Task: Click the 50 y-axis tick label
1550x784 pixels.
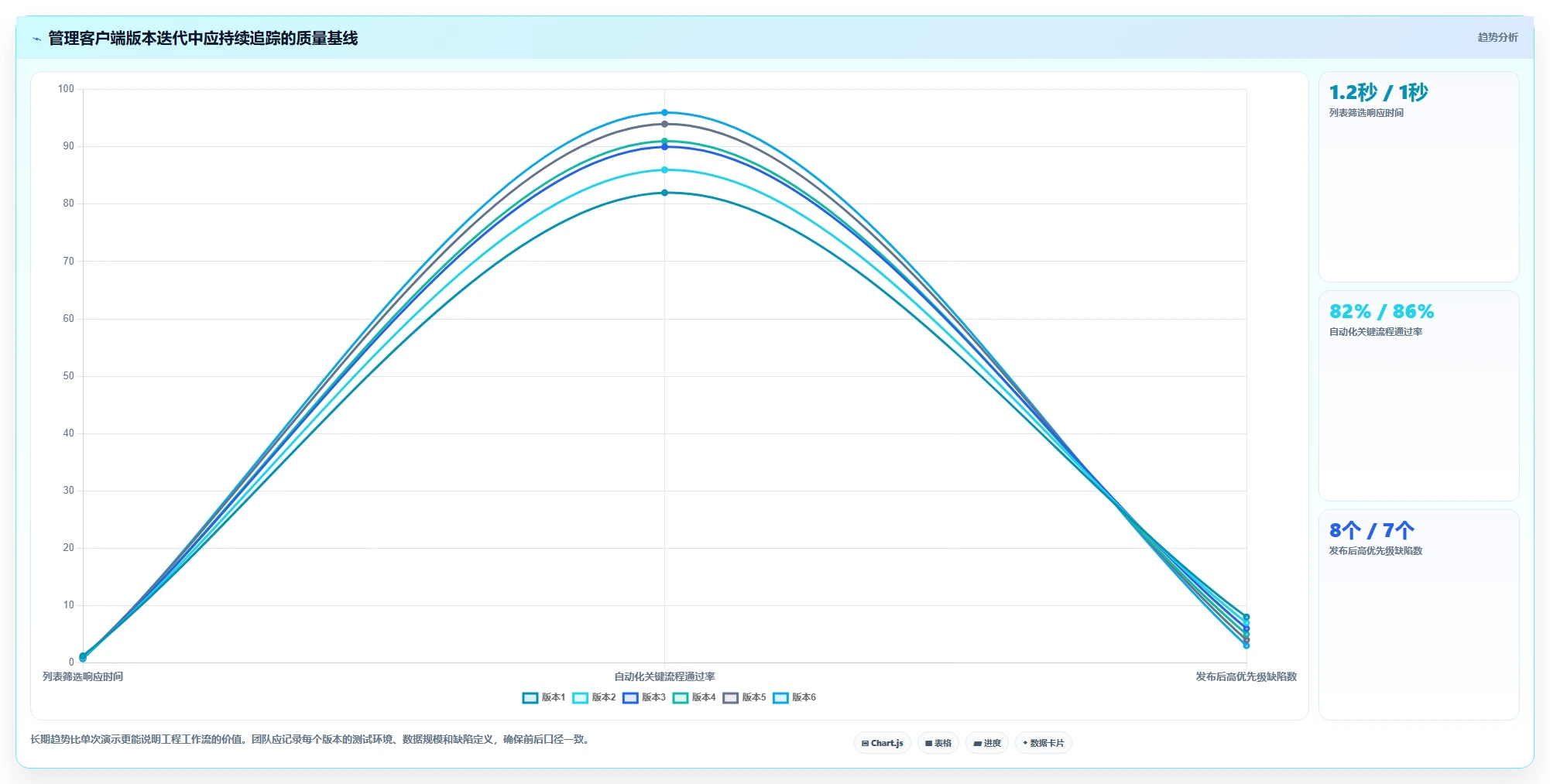Action: pyautogui.click(x=69, y=376)
